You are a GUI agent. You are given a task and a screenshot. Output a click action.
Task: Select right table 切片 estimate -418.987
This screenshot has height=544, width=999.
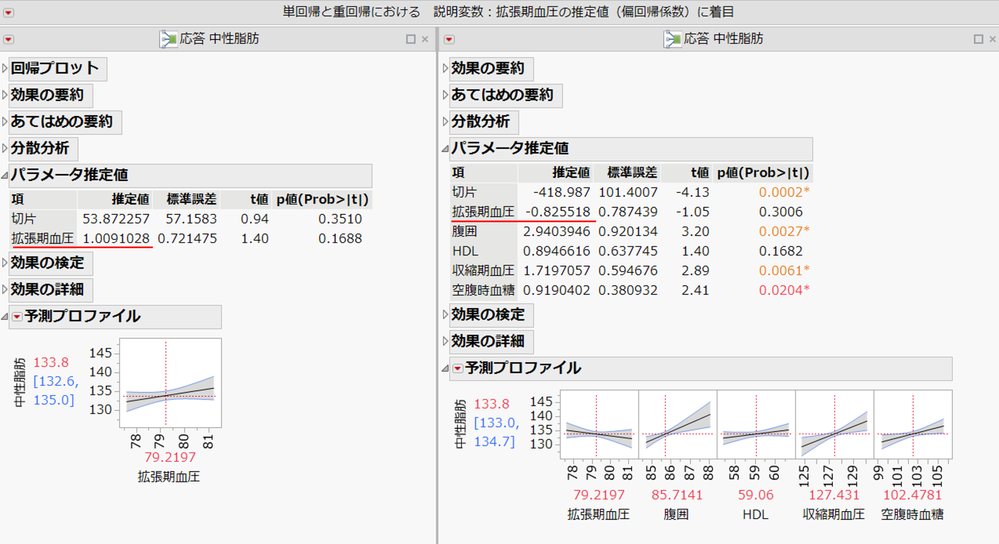tap(562, 192)
